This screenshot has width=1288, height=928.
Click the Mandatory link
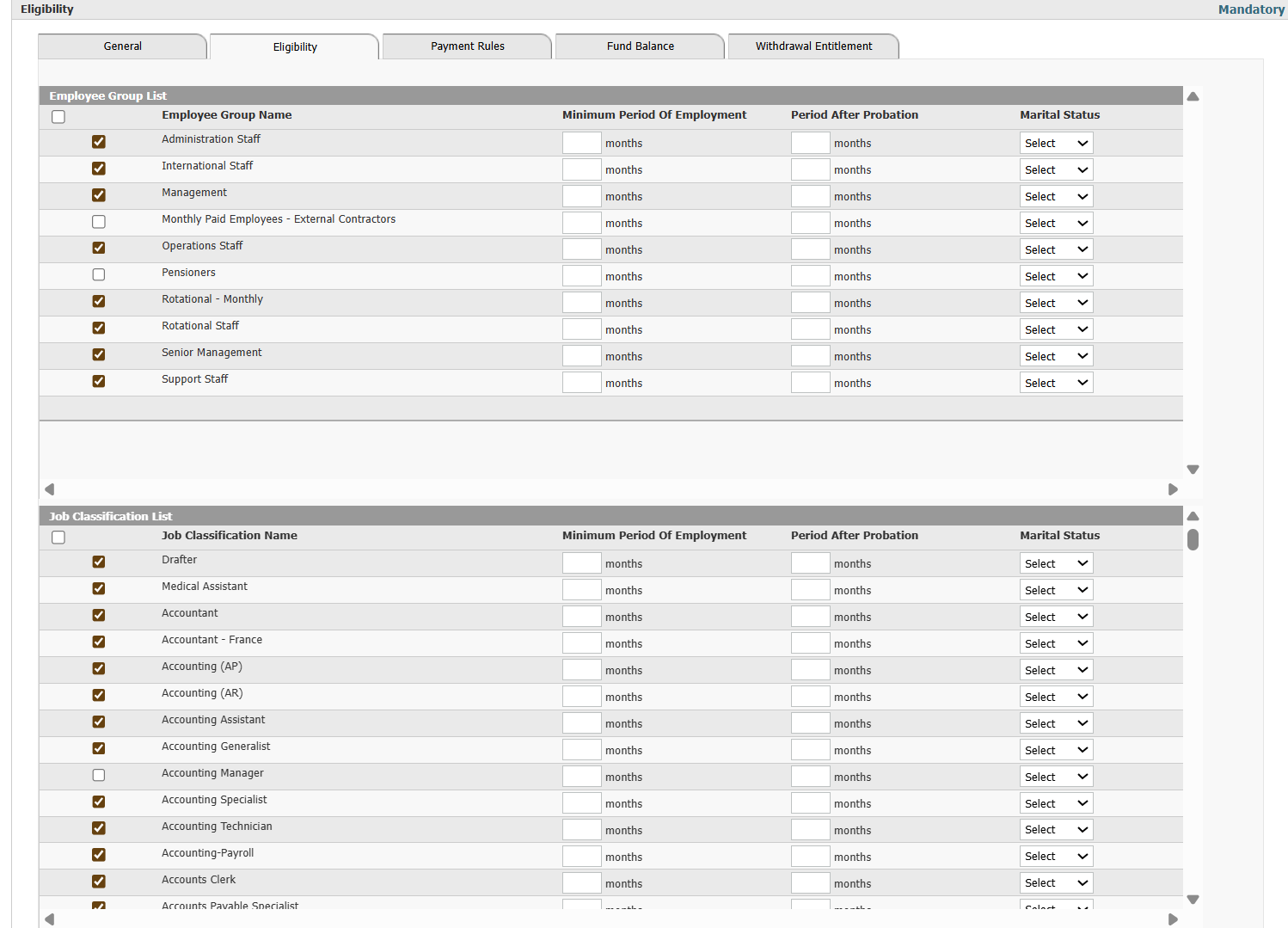[1251, 9]
